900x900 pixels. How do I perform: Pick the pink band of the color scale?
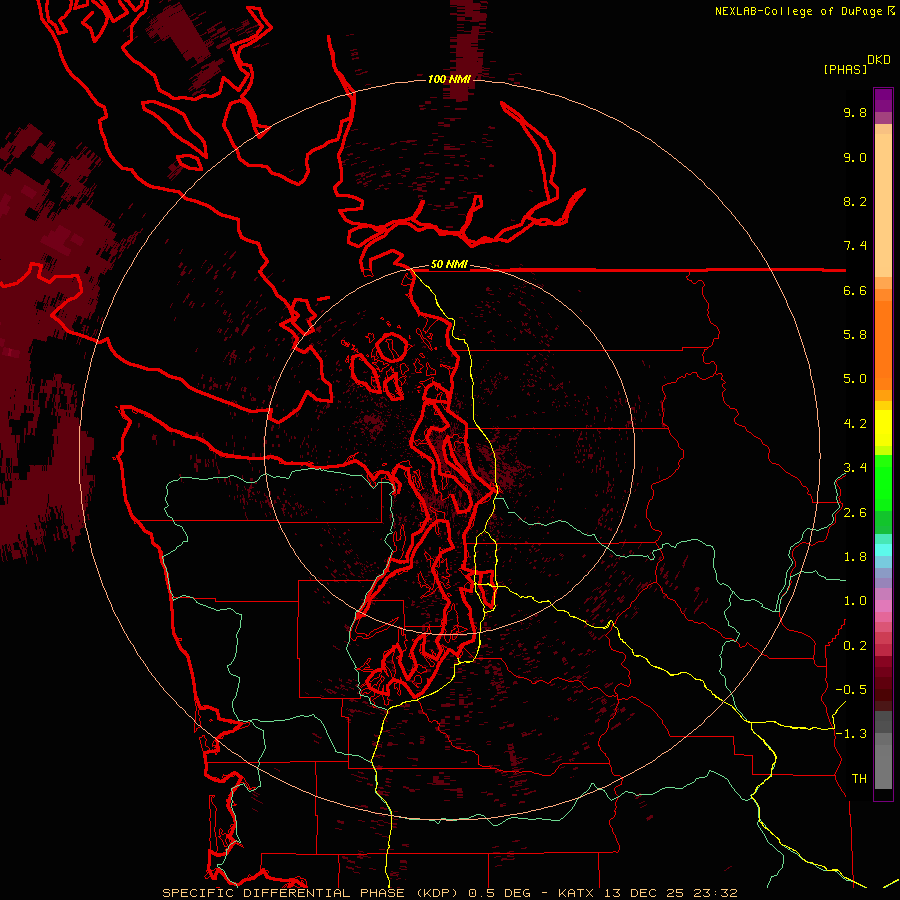pos(883,606)
